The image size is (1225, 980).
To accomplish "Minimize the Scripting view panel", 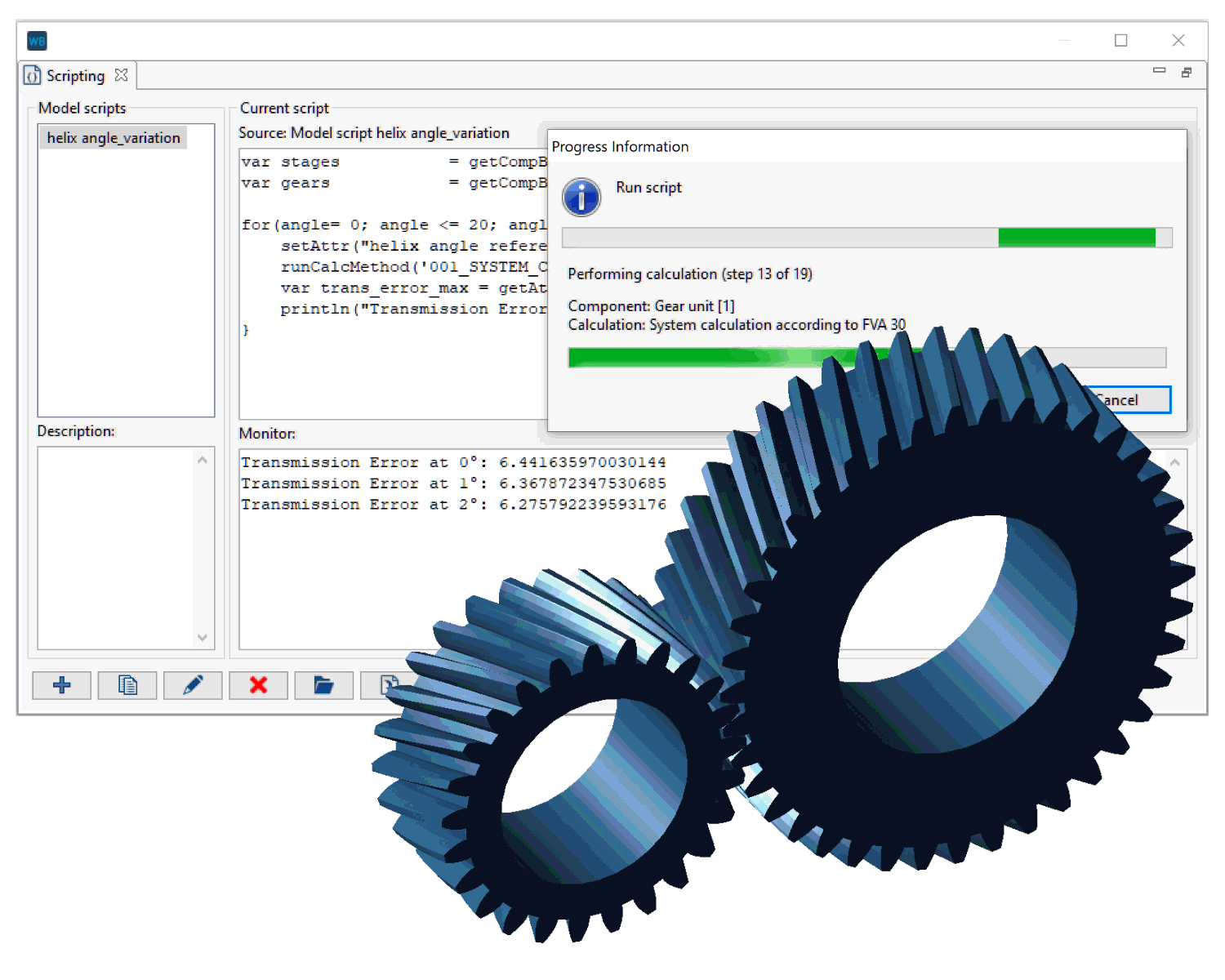I will click(1159, 71).
